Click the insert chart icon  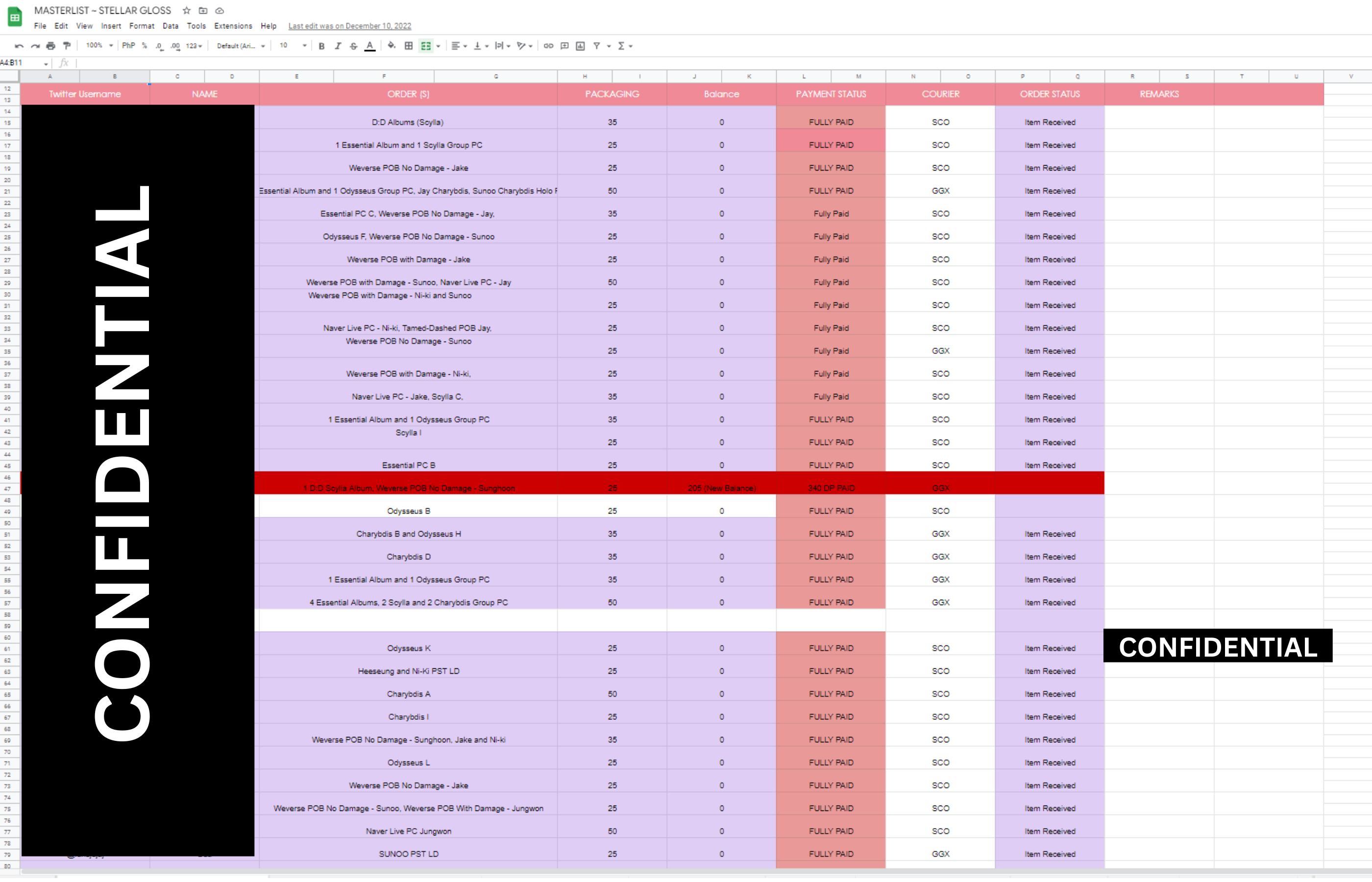tap(580, 46)
